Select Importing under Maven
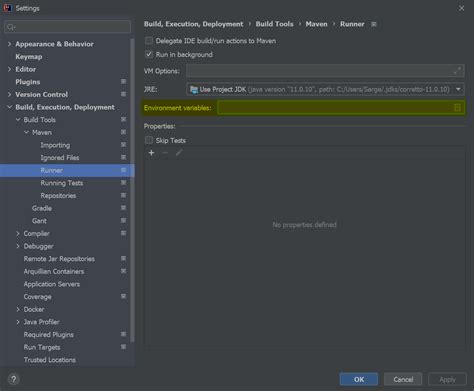The image size is (474, 391). (55, 145)
